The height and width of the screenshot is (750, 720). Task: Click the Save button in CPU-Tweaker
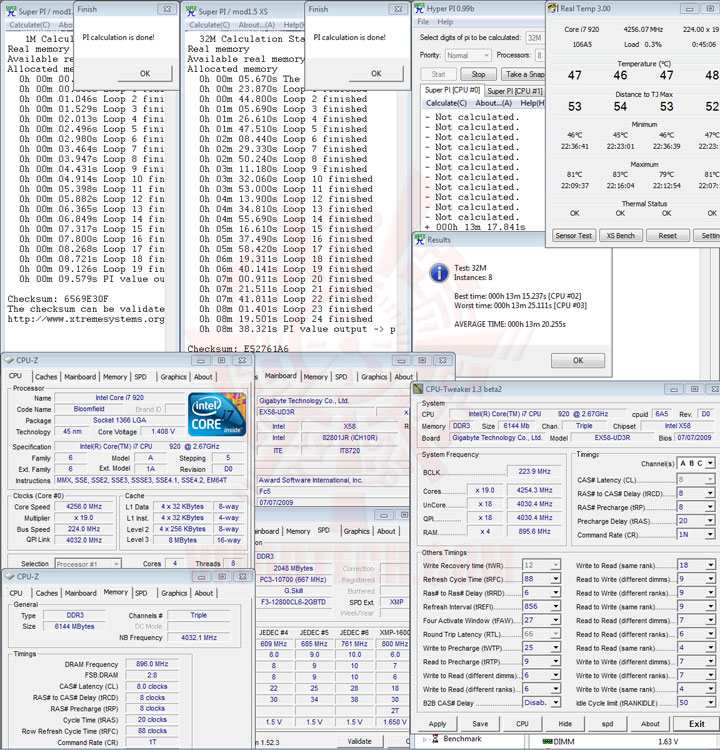480,724
